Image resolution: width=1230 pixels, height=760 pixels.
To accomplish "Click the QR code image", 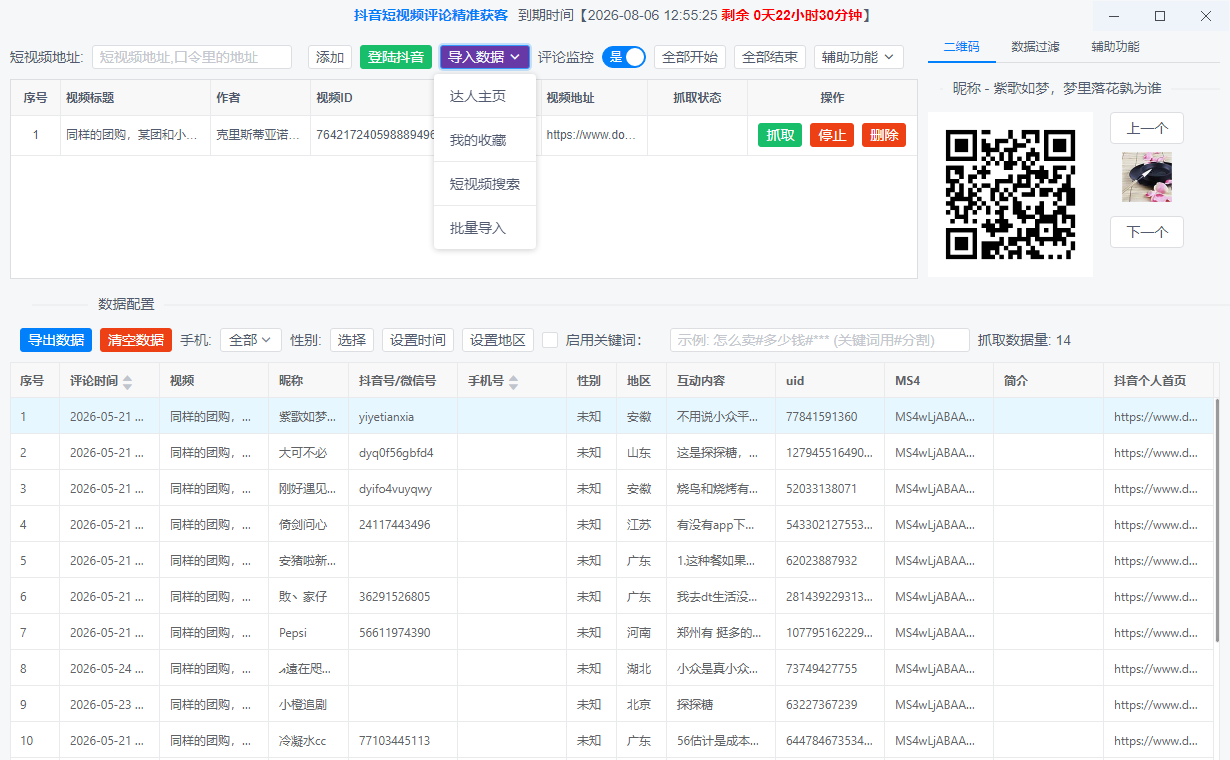I will tap(1010, 194).
